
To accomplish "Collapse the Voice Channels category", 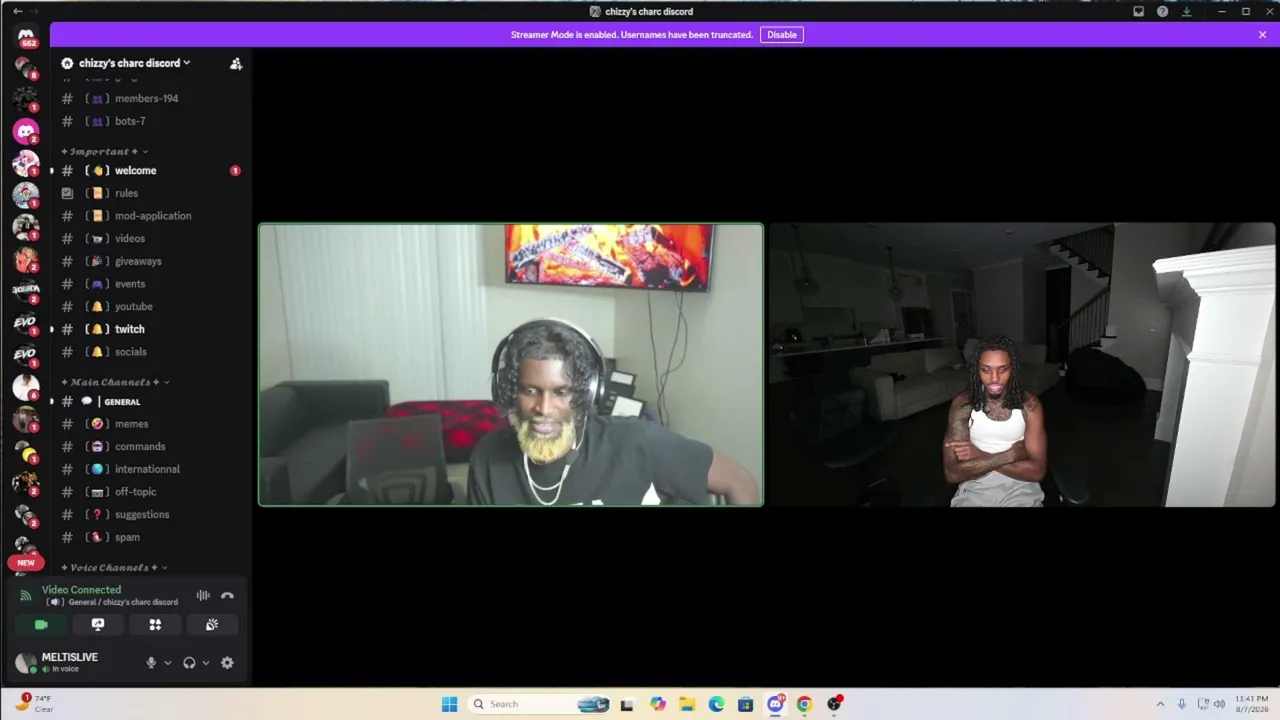I will [114, 568].
